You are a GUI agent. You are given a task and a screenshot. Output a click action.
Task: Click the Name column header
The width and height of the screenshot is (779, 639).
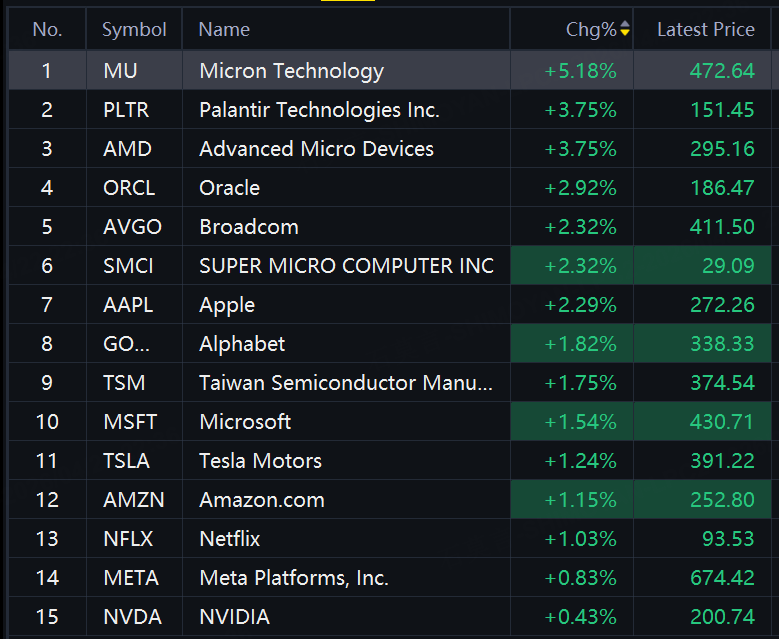(224, 30)
